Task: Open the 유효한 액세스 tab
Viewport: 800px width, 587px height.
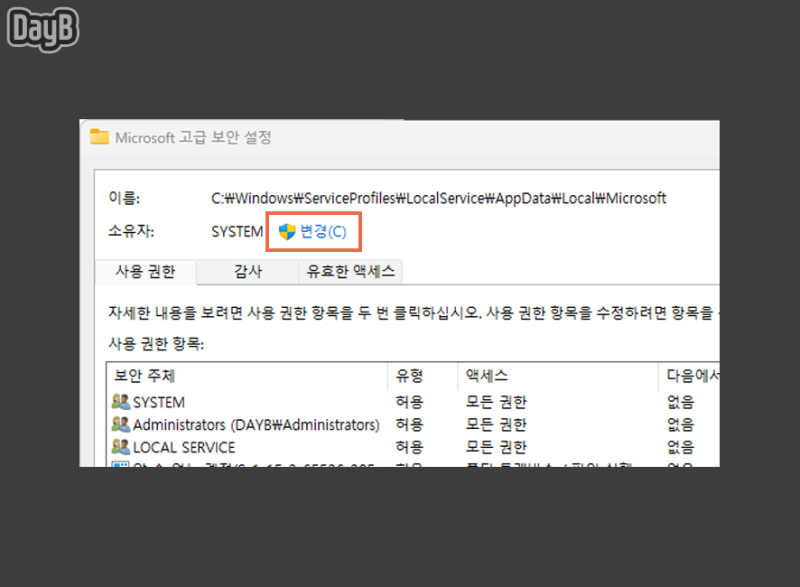Action: 347,271
